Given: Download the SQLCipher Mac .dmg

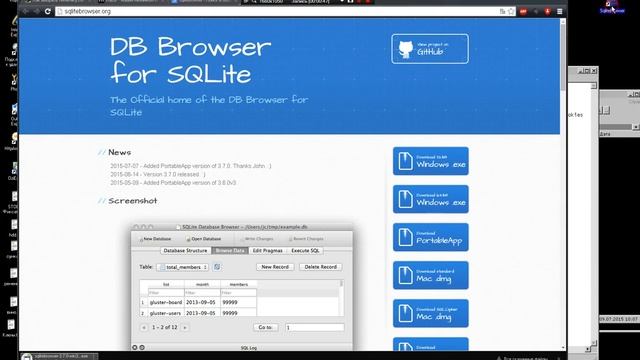Looking at the screenshot, I should (x=431, y=313).
